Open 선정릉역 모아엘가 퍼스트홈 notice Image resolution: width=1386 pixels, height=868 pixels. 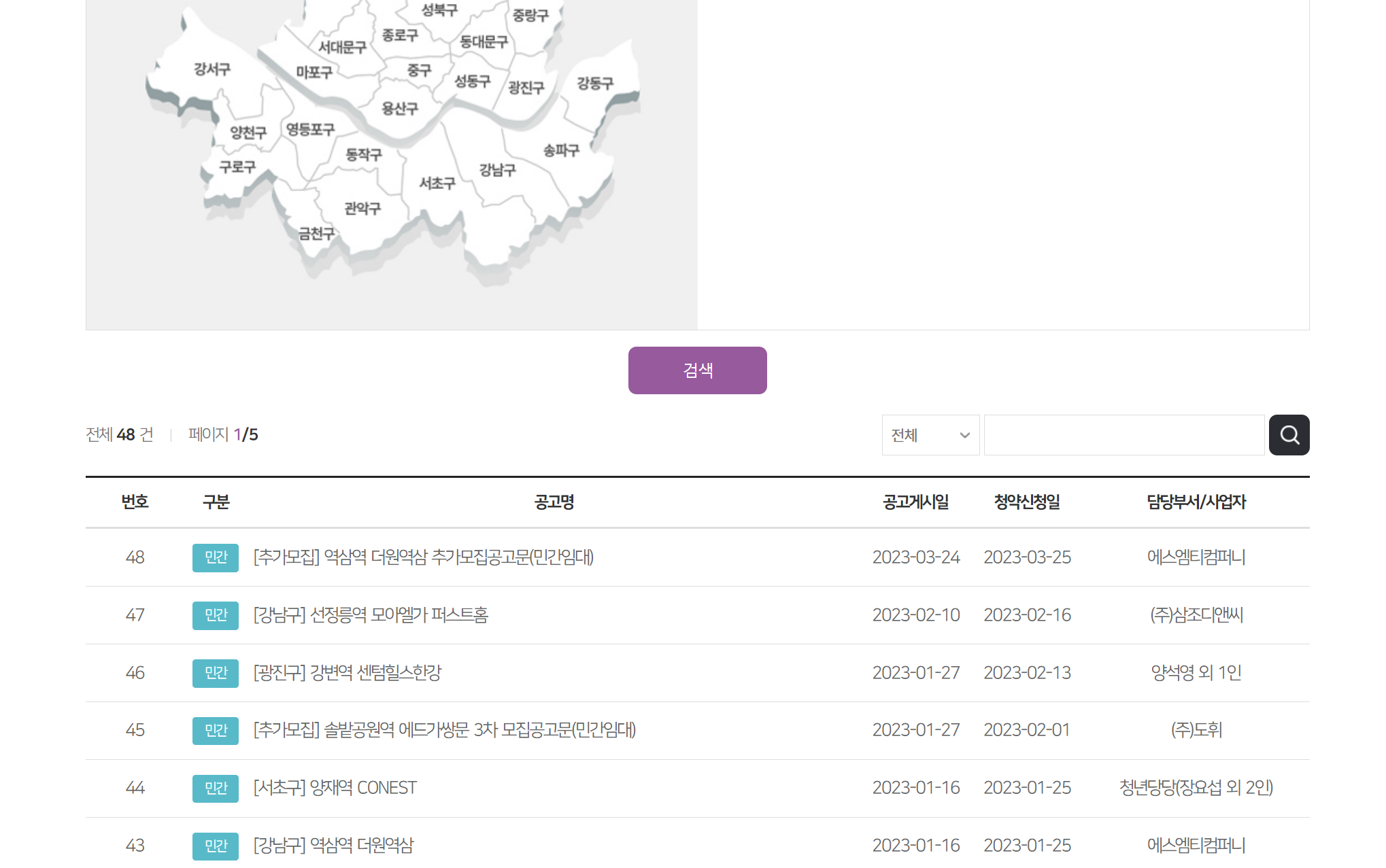pos(371,615)
